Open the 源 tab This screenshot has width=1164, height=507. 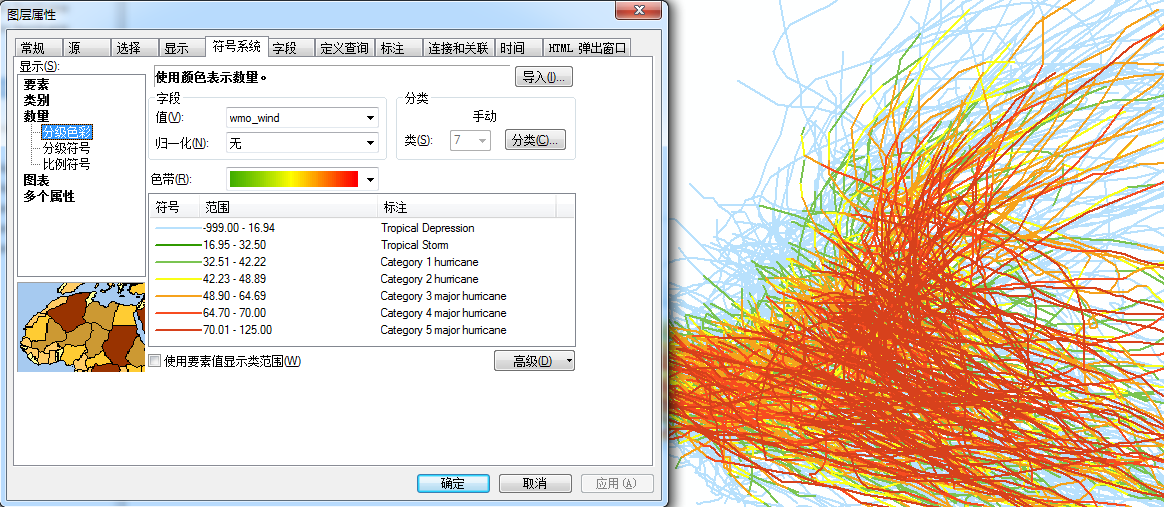pos(85,48)
